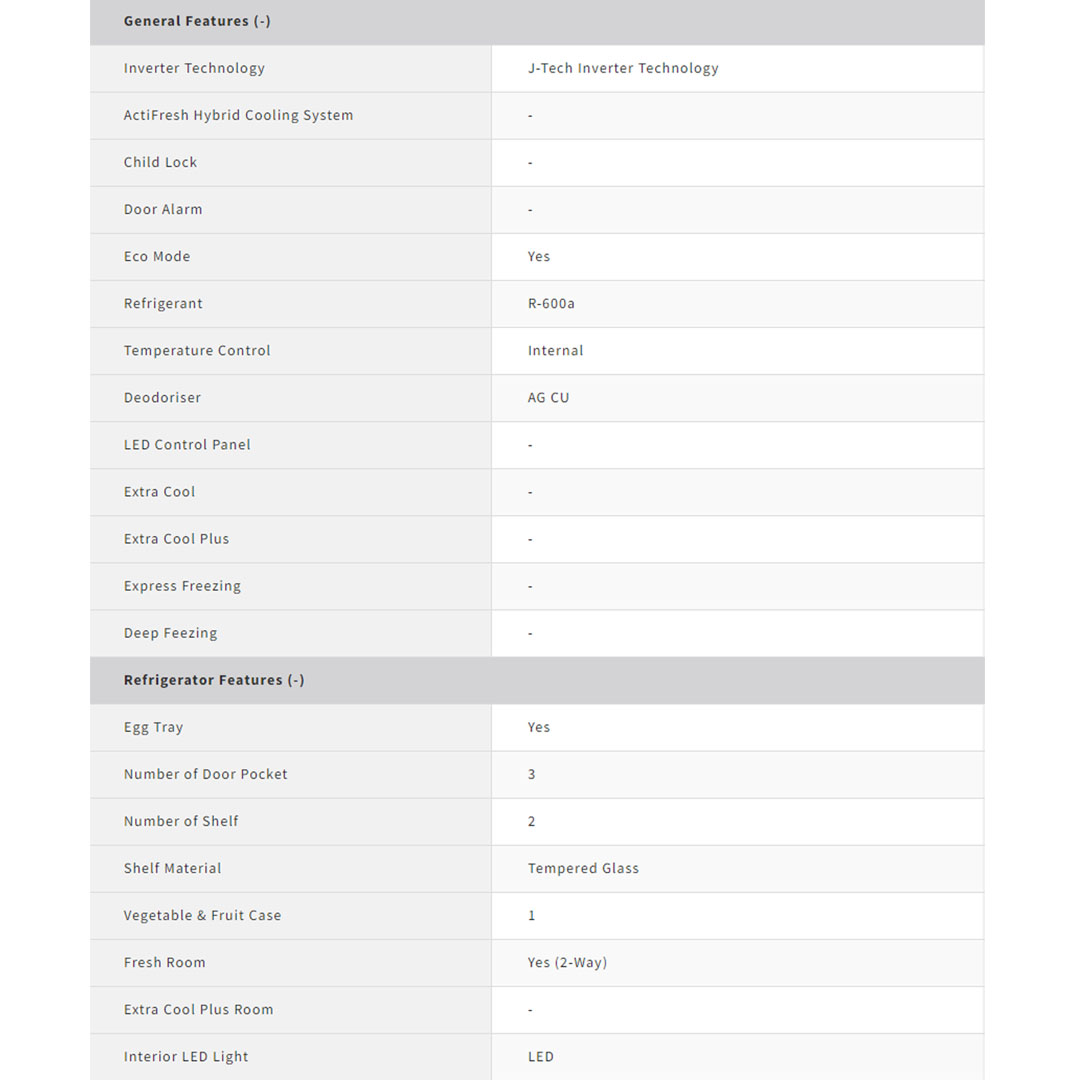Click the Tempered Glass shelf material value
Viewport: 1080px width, 1080px height.
(x=583, y=868)
